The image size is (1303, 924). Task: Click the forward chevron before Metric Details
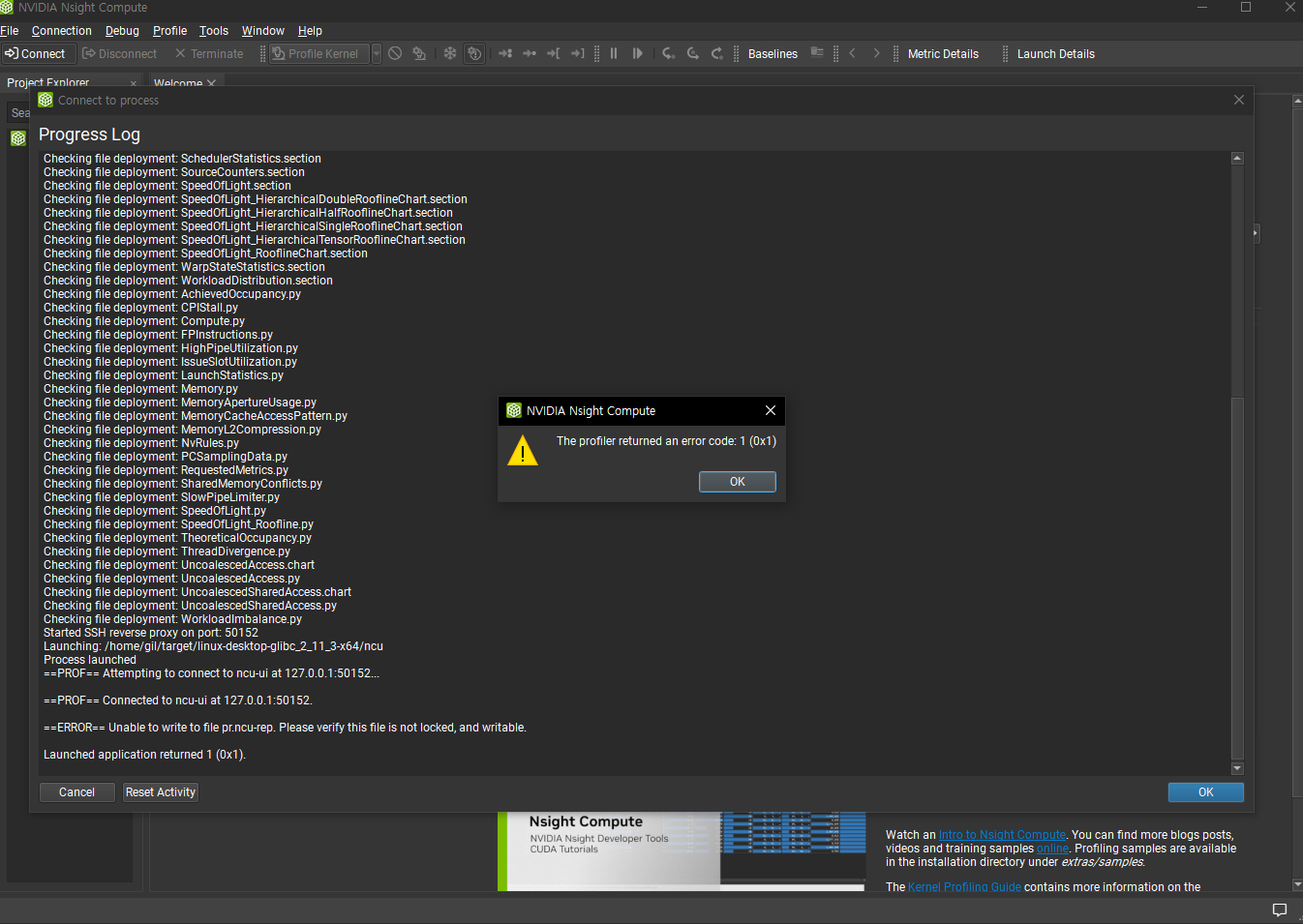pos(877,54)
